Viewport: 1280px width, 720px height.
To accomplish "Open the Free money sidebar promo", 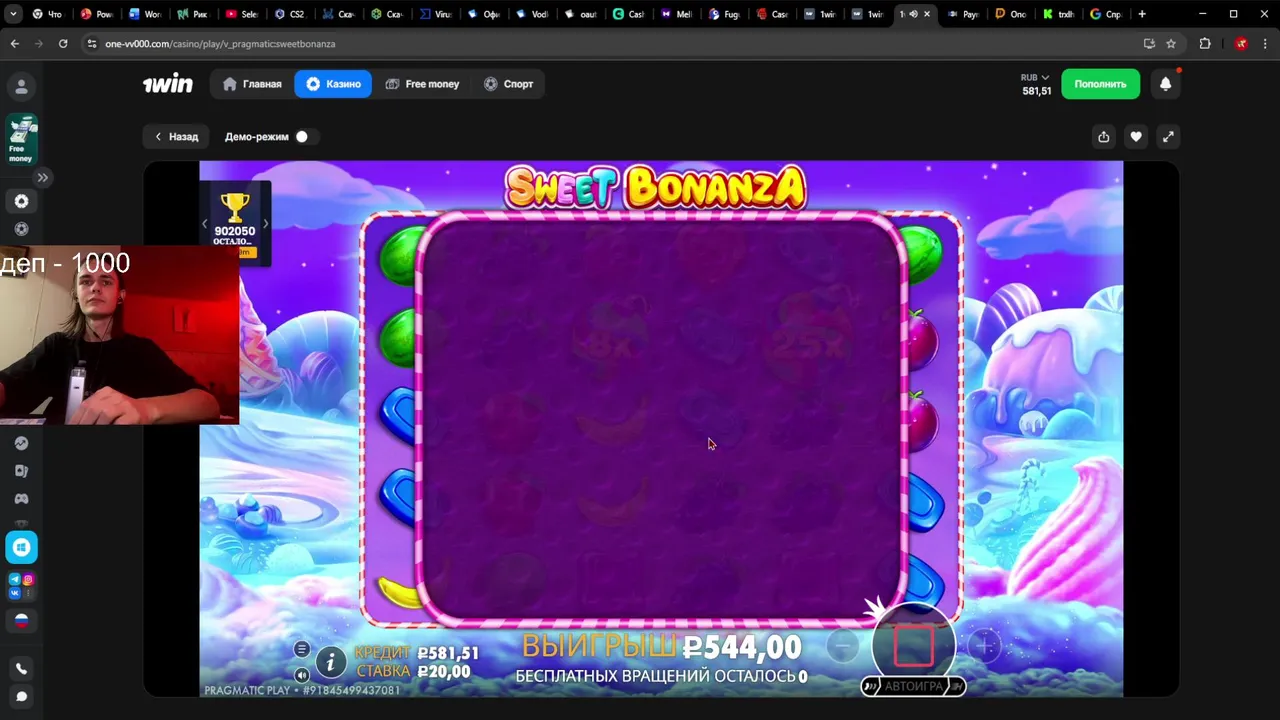I will tap(21, 140).
